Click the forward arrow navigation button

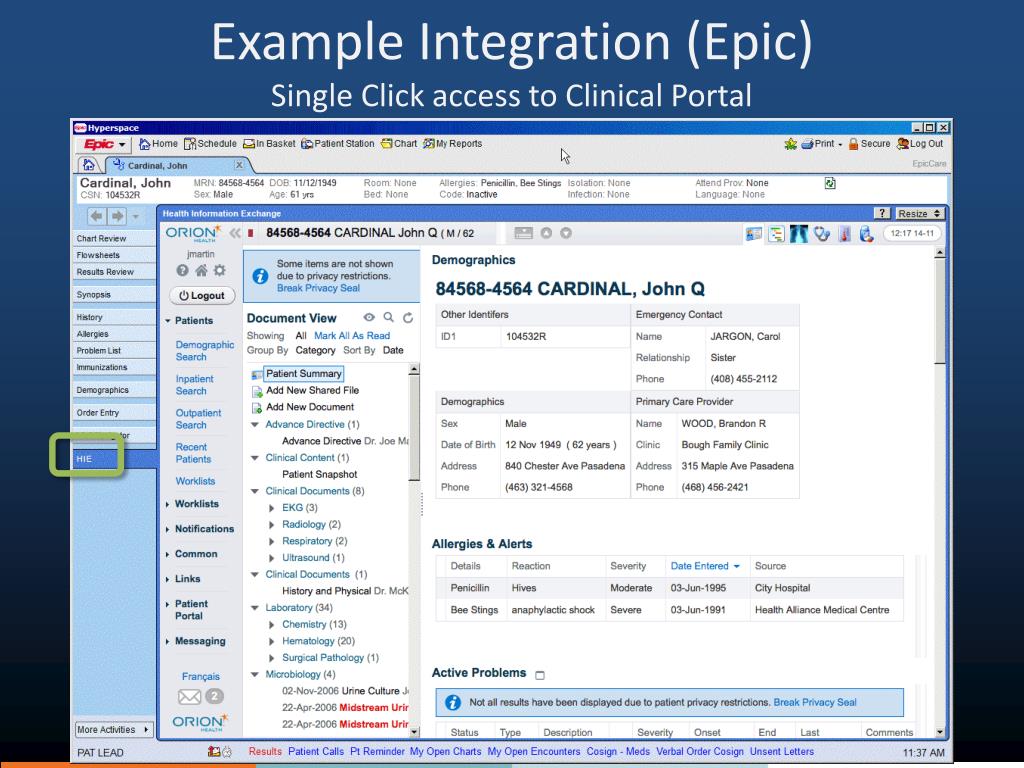118,216
